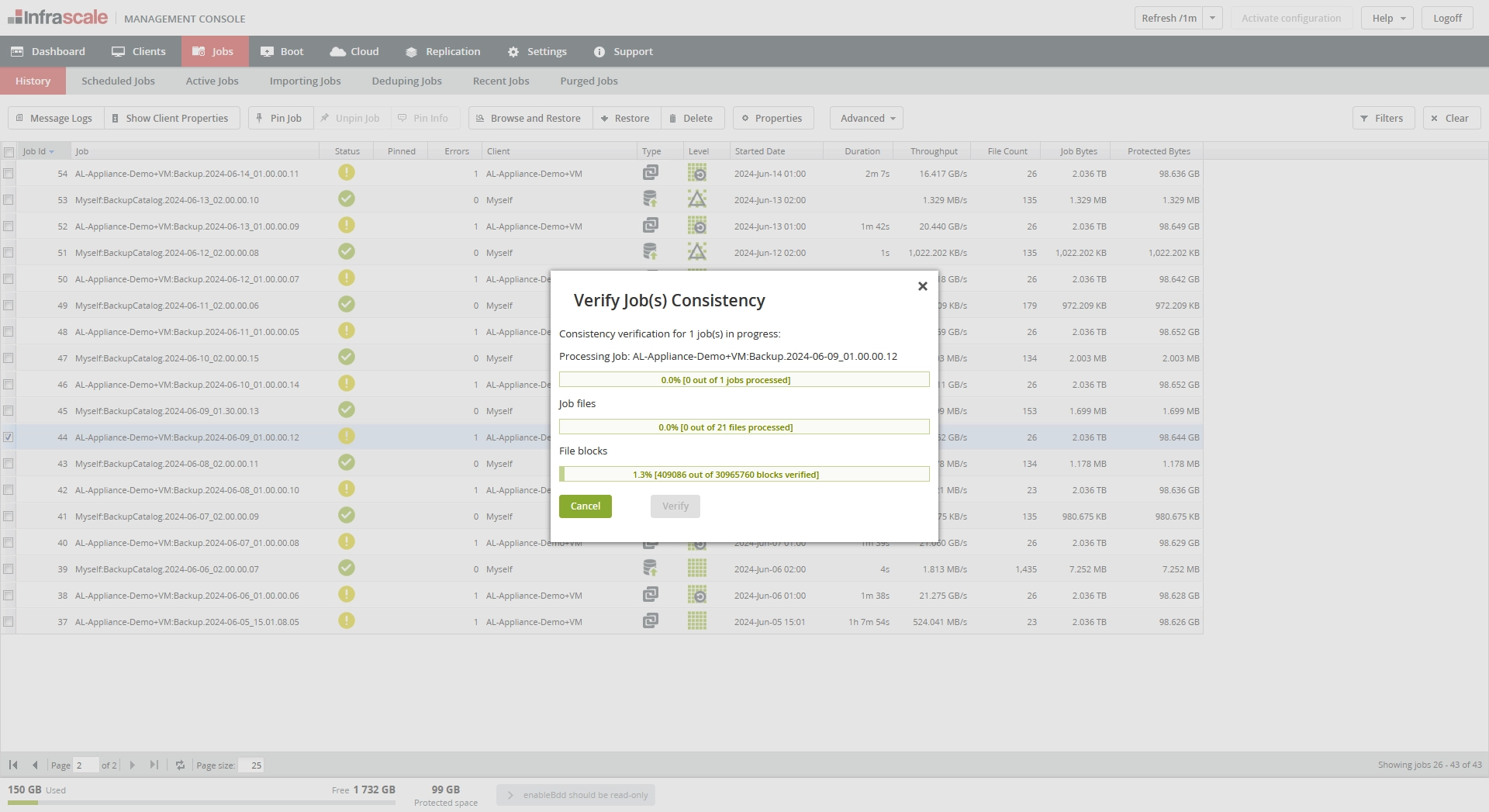Go to next page arrow
Screen dimensions: 1489x812
tap(133, 765)
